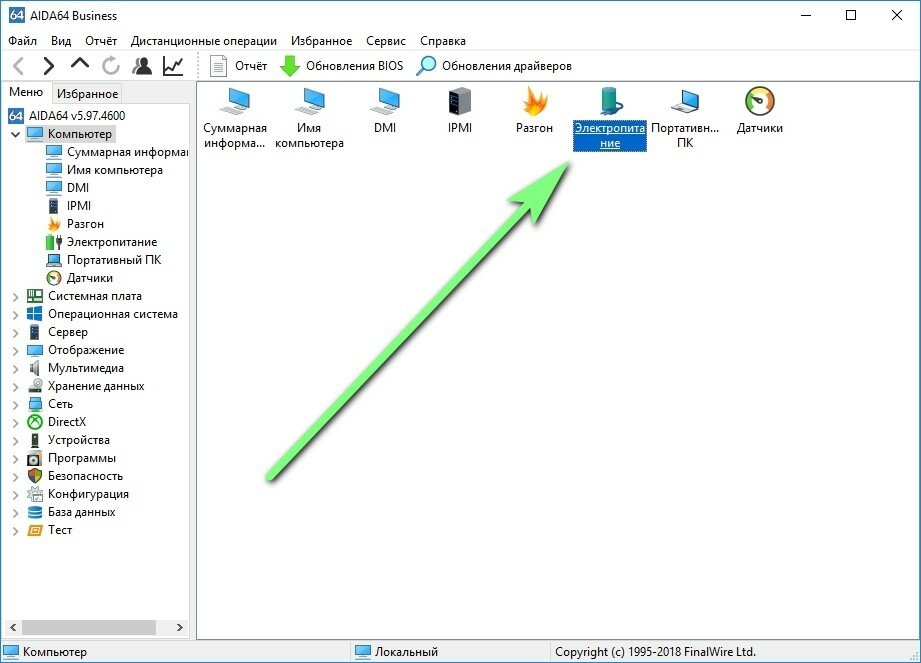Viewport: 921px width, 663px height.
Task: Open the Отчёт menu in menu bar
Action: pyautogui.click(x=101, y=41)
